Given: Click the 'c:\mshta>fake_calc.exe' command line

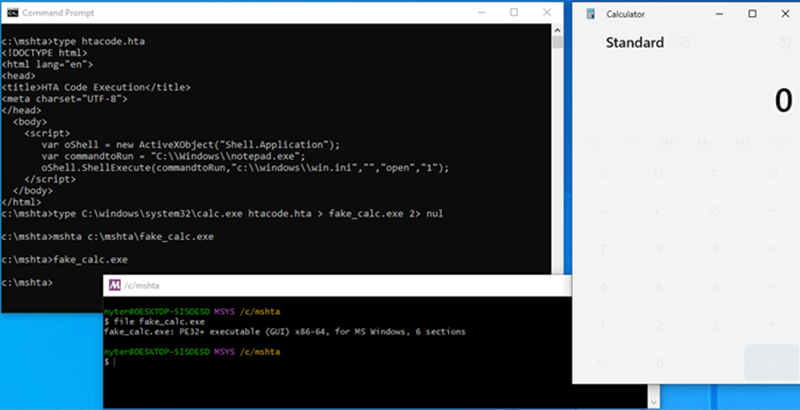Looking at the screenshot, I should [x=65, y=260].
